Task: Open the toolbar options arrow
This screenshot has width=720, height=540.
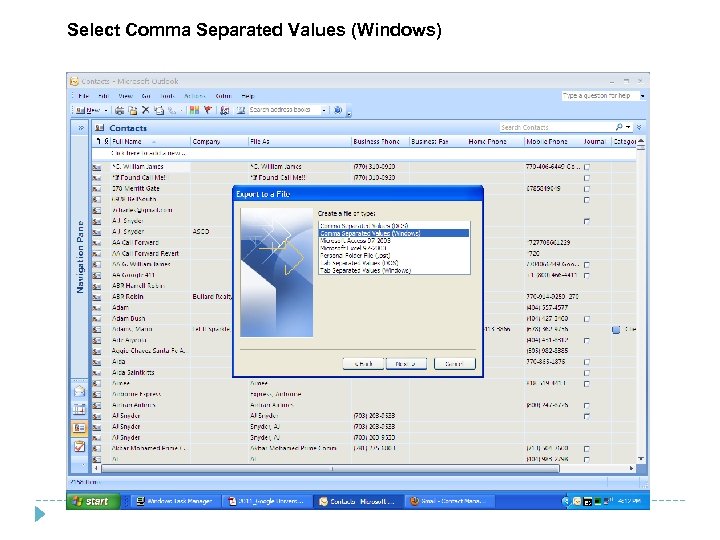Action: [x=349, y=113]
